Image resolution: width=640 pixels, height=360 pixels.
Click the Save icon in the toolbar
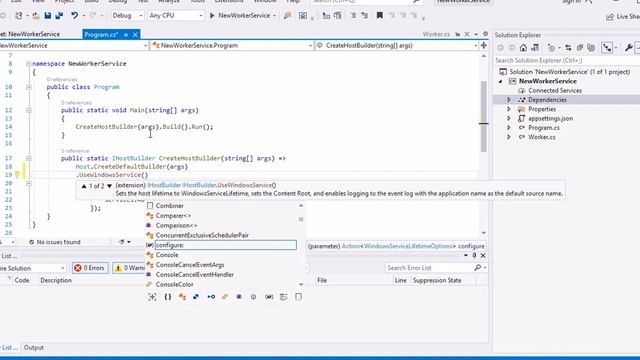pyautogui.click(x=48, y=16)
